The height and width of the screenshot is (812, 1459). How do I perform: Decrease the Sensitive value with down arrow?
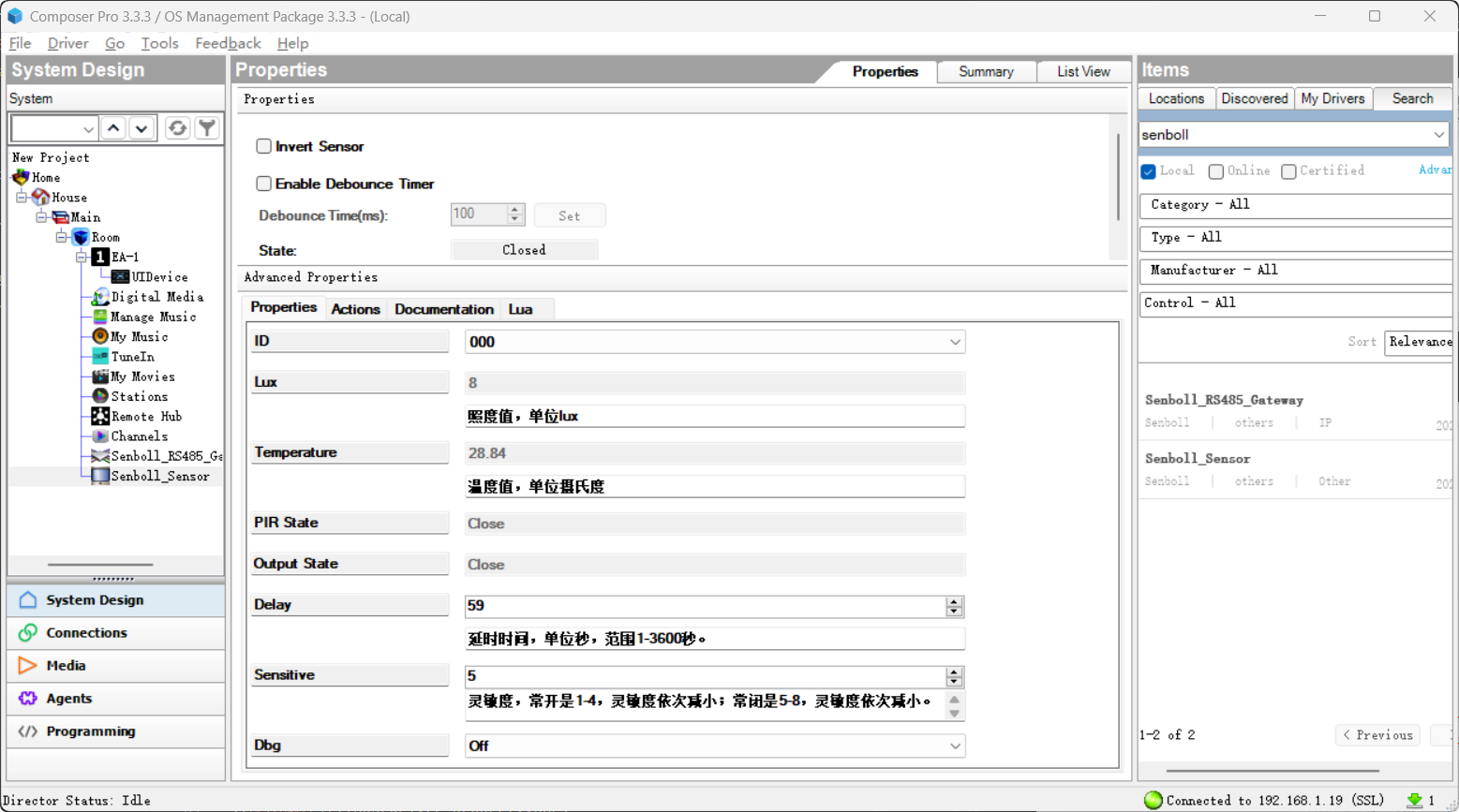(x=954, y=681)
